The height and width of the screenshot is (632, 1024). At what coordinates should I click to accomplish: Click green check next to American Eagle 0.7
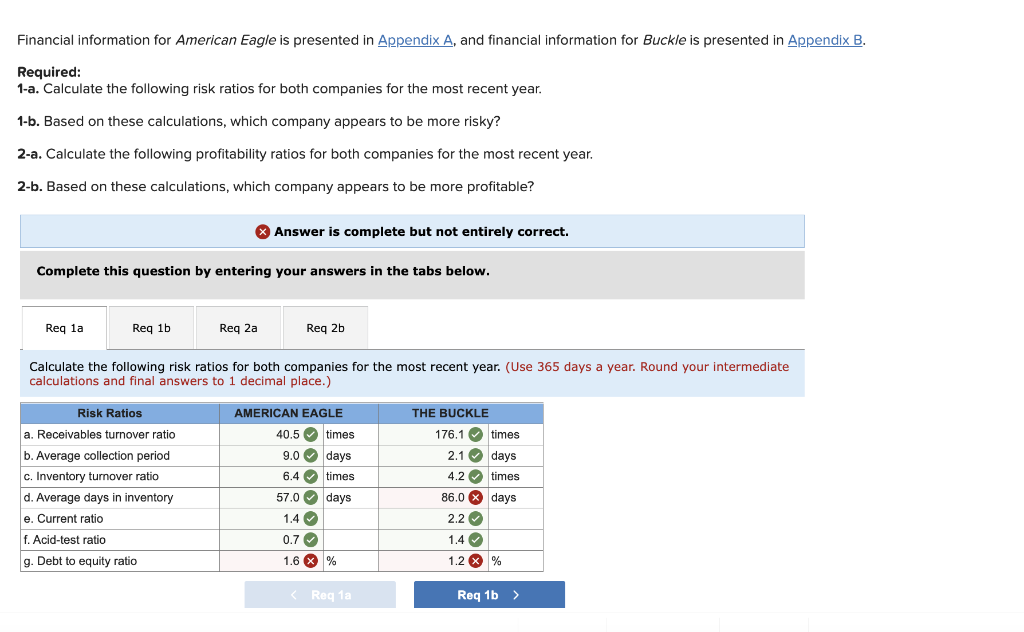click(x=311, y=540)
